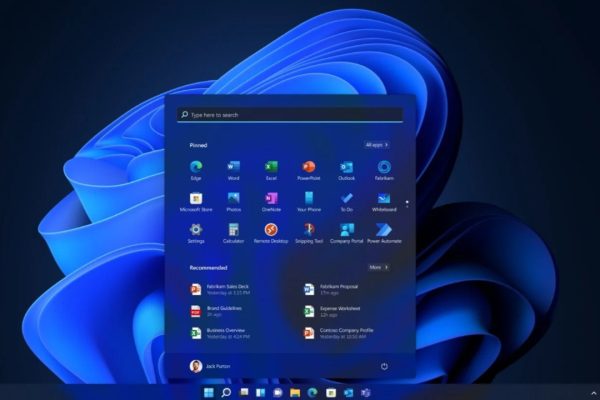600x400 pixels.
Task: Open Search from the taskbar magnifier icon
Action: (226, 392)
